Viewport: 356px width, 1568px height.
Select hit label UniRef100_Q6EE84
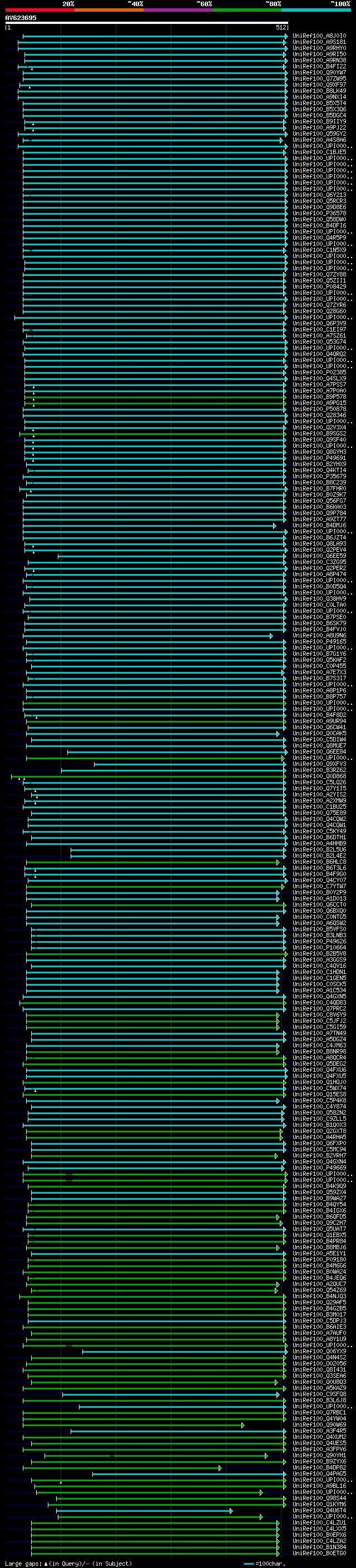[x=319, y=751]
